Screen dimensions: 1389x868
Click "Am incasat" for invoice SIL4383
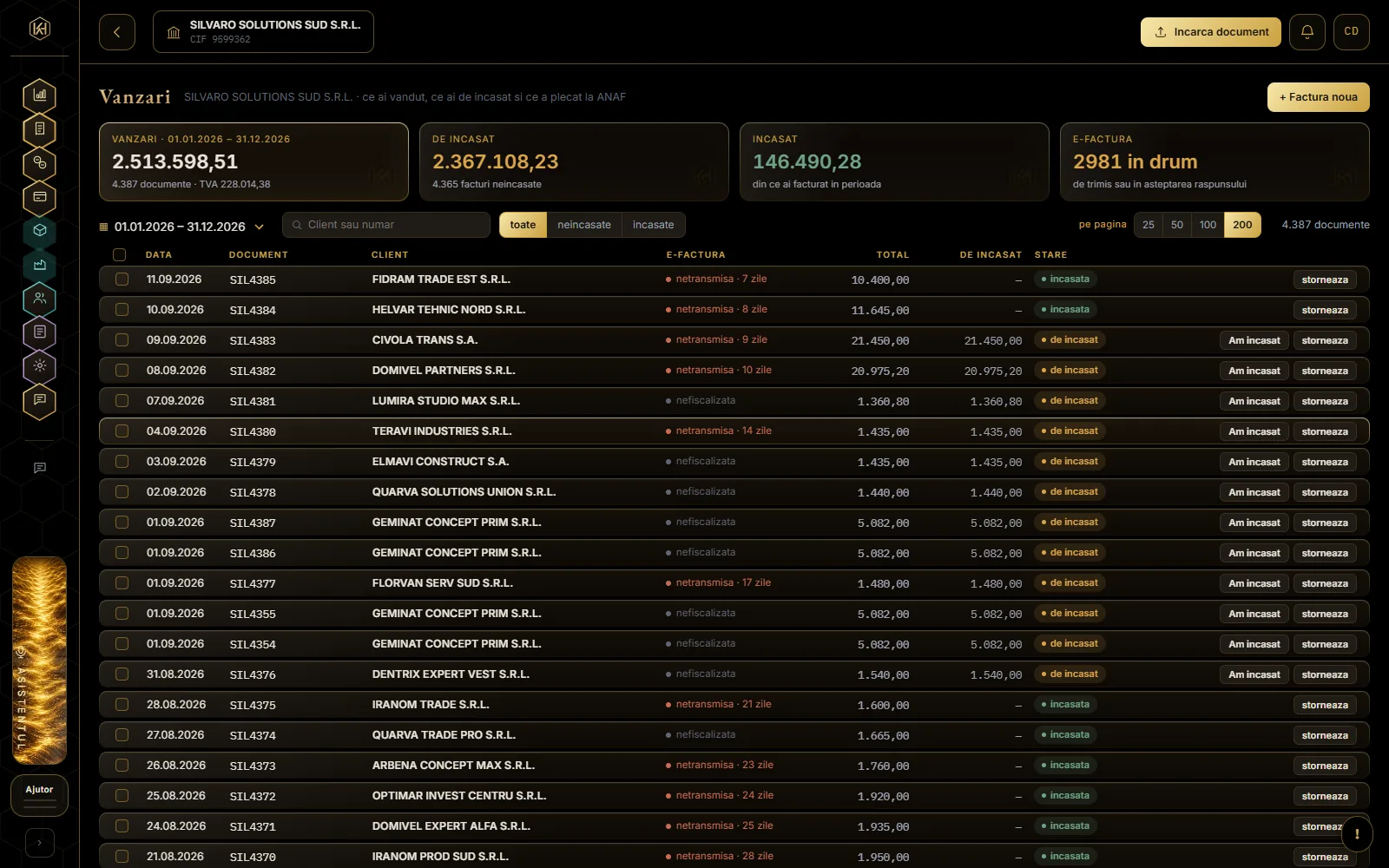coord(1254,340)
